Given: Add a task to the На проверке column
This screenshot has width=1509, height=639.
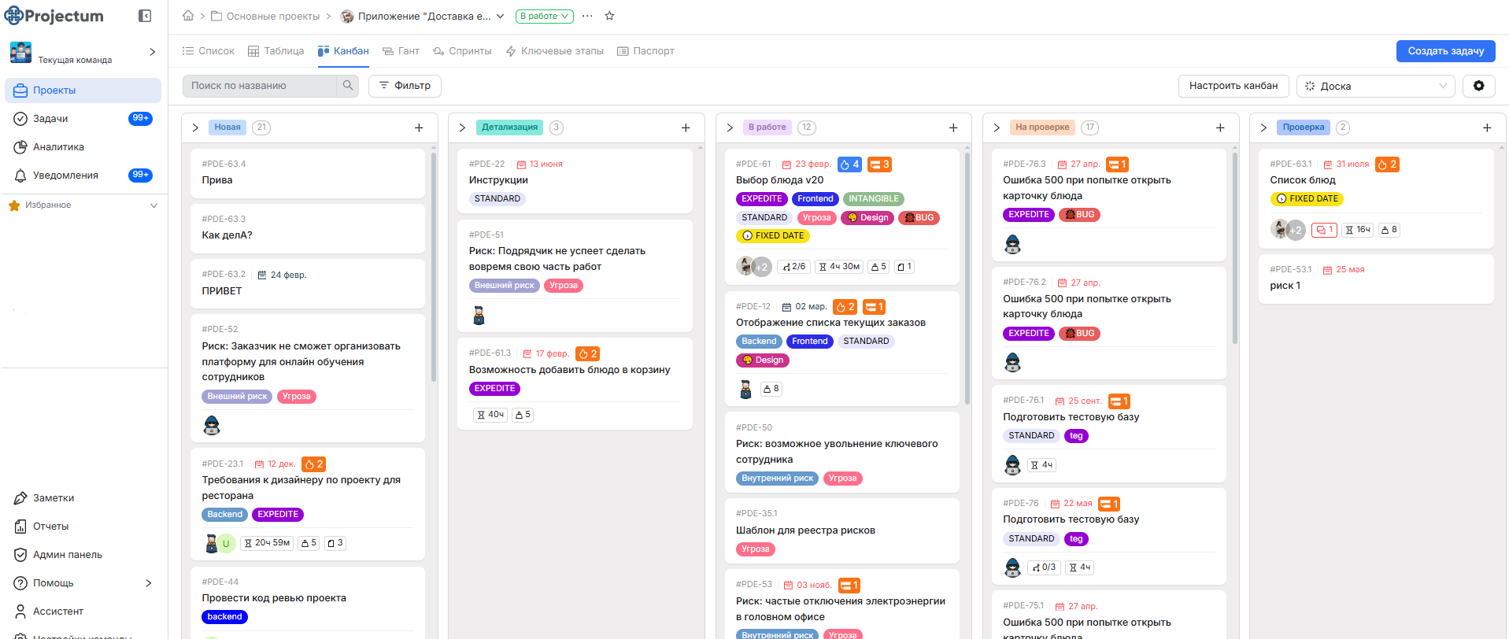Looking at the screenshot, I should 1220,128.
